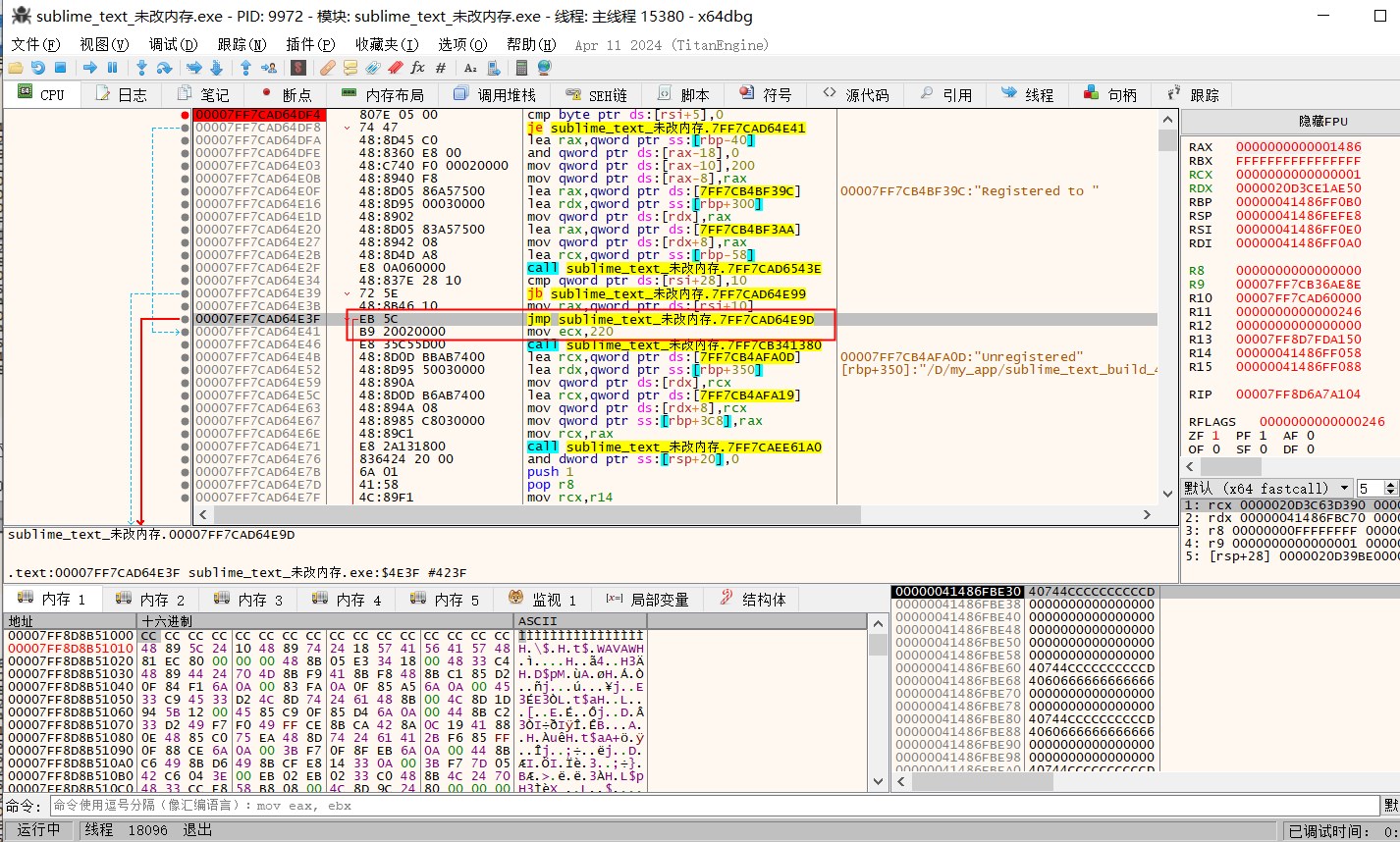Open the Comments toolbar icon
Image resolution: width=1400 pixels, height=842 pixels.
(350, 68)
